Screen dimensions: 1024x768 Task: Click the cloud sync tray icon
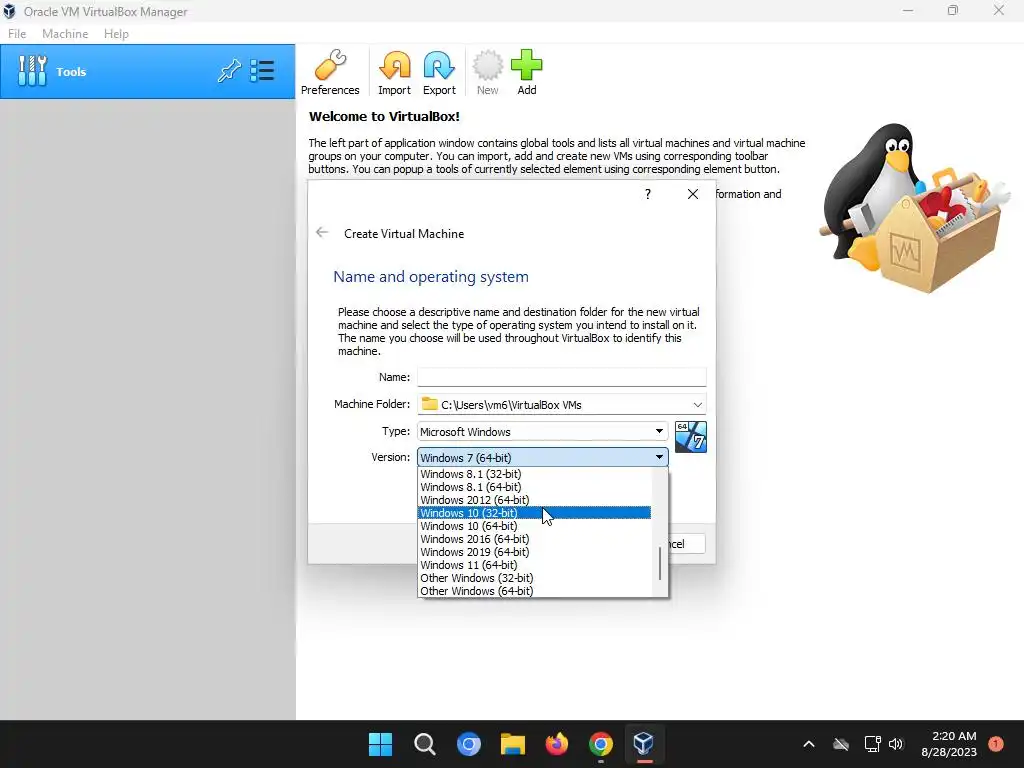(841, 744)
